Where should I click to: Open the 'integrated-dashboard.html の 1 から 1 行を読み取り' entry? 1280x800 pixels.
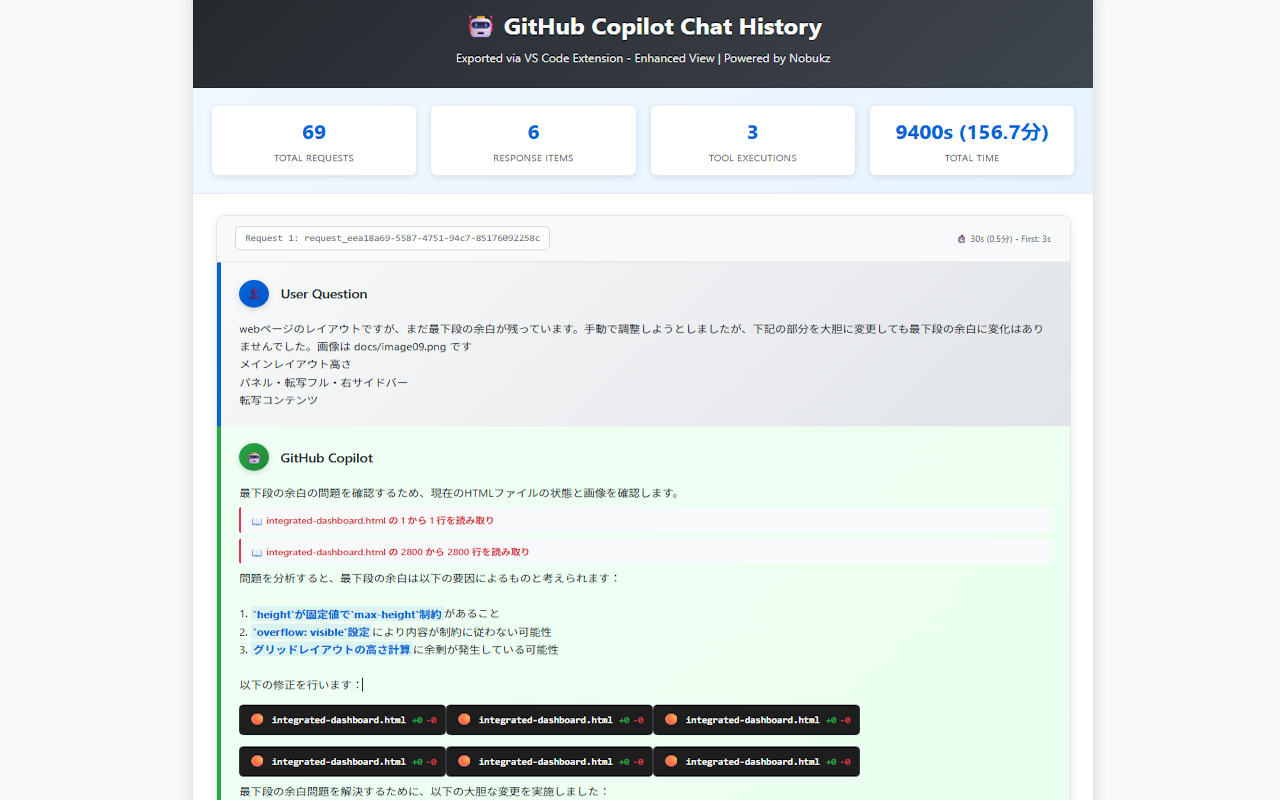tap(646, 520)
